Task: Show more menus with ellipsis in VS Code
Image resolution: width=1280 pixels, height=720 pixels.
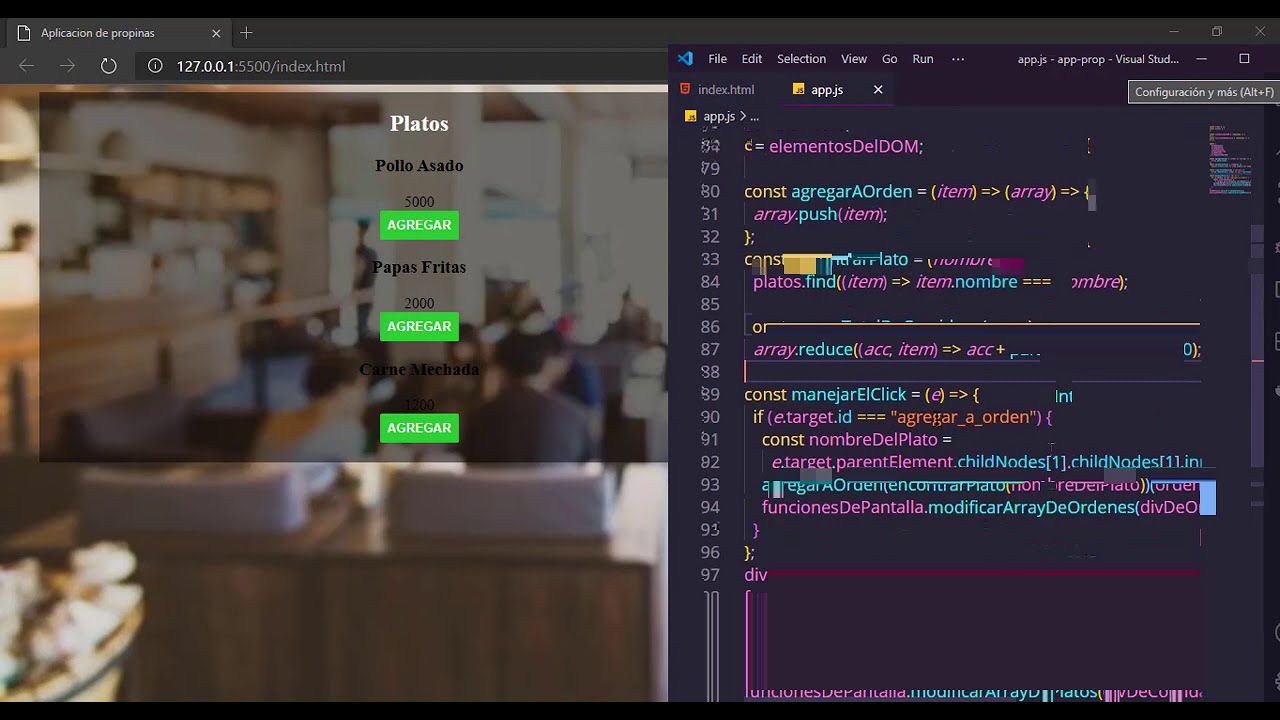Action: pyautogui.click(x=958, y=59)
